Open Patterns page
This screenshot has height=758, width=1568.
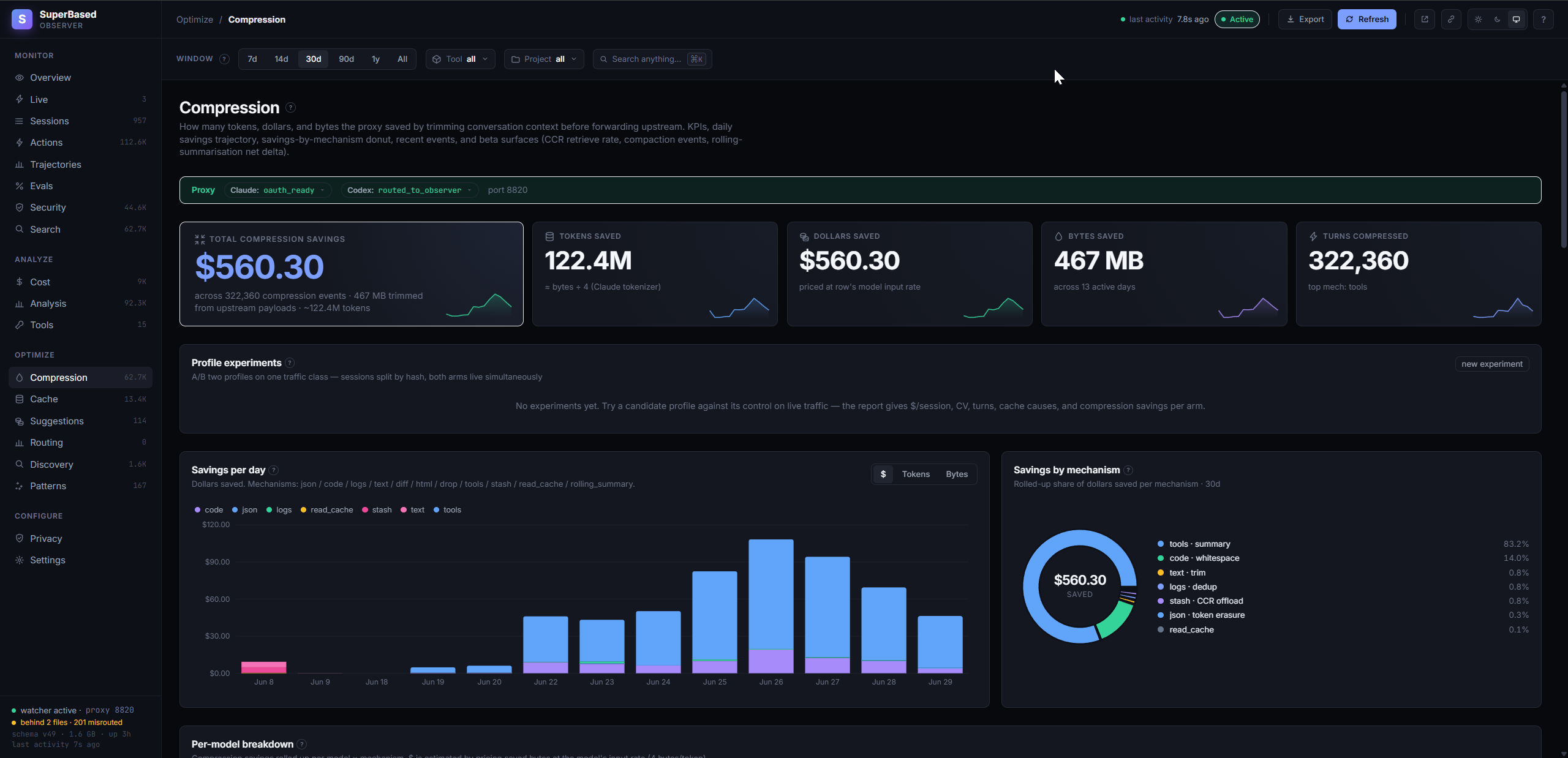(80, 486)
